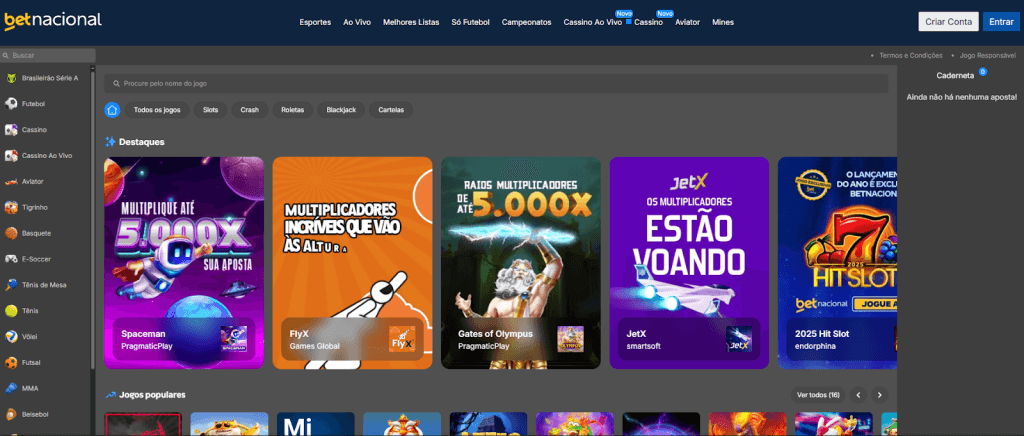Select the Futsal ball icon

coord(11,362)
